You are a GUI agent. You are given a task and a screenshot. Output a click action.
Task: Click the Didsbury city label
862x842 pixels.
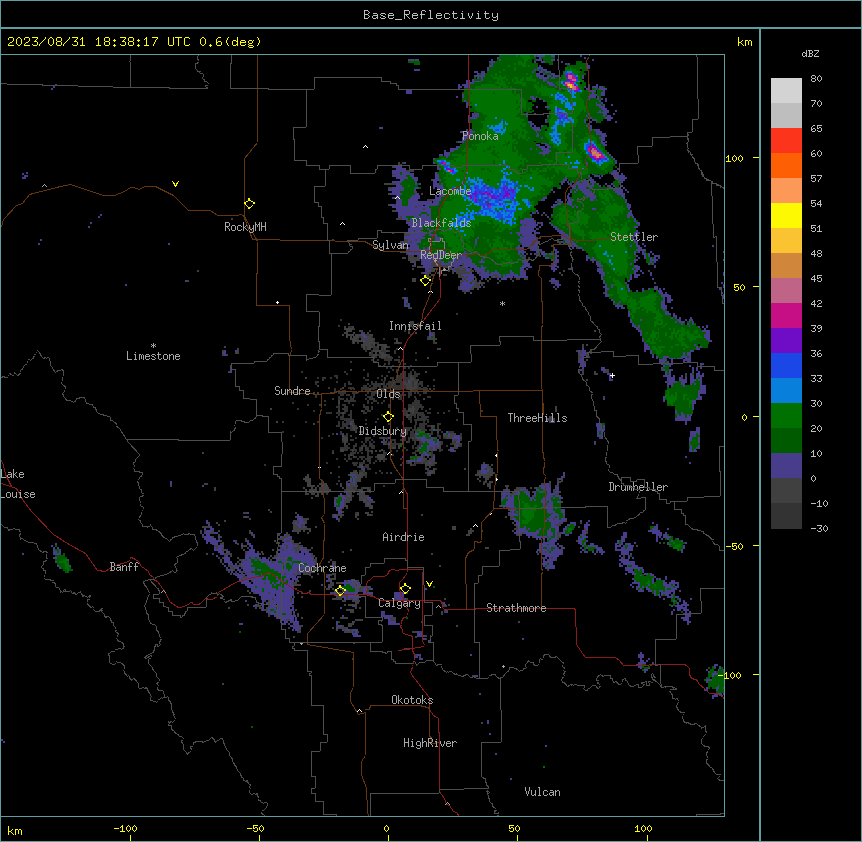point(383,431)
